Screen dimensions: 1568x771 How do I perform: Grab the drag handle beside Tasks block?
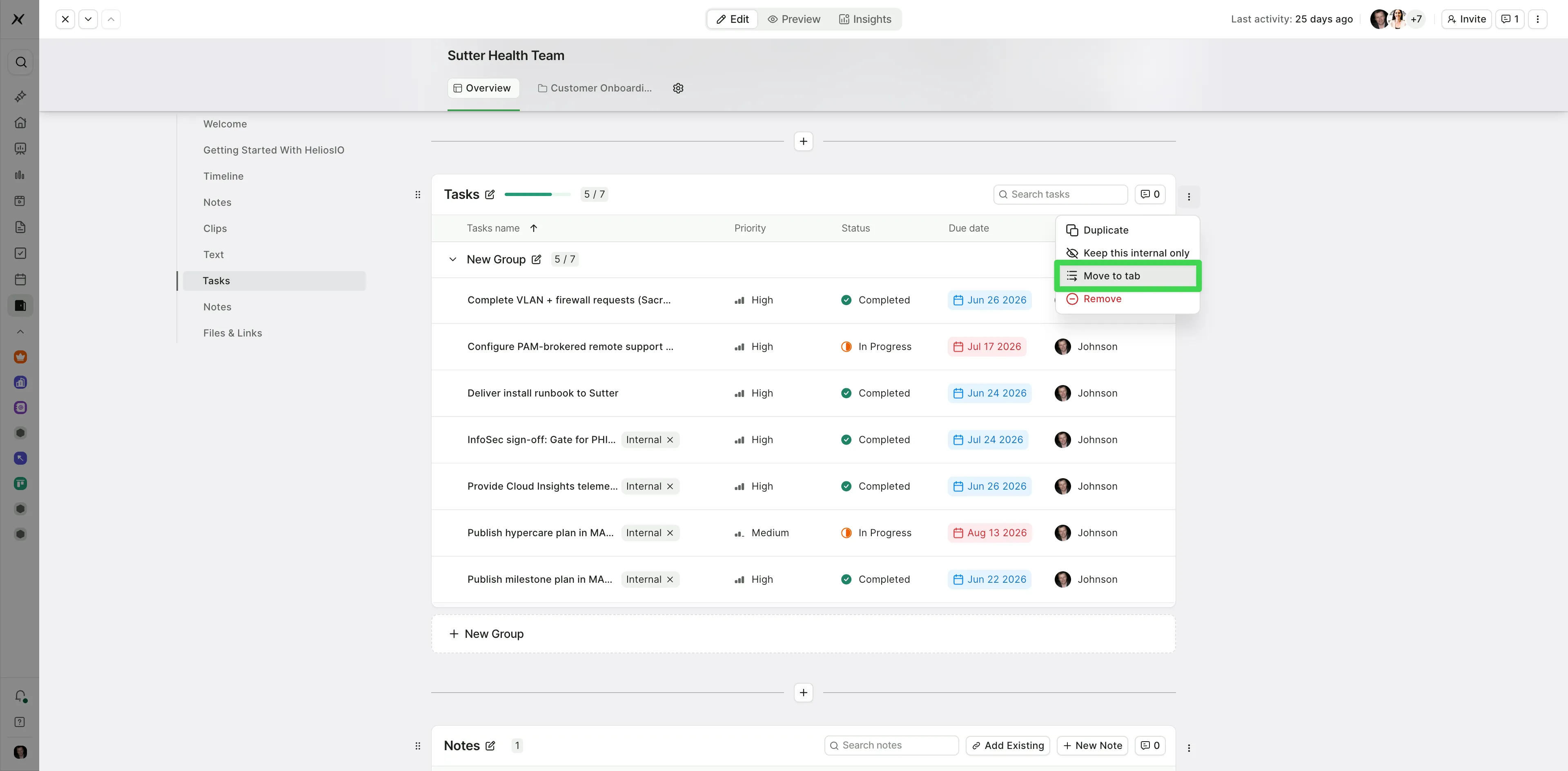(418, 195)
